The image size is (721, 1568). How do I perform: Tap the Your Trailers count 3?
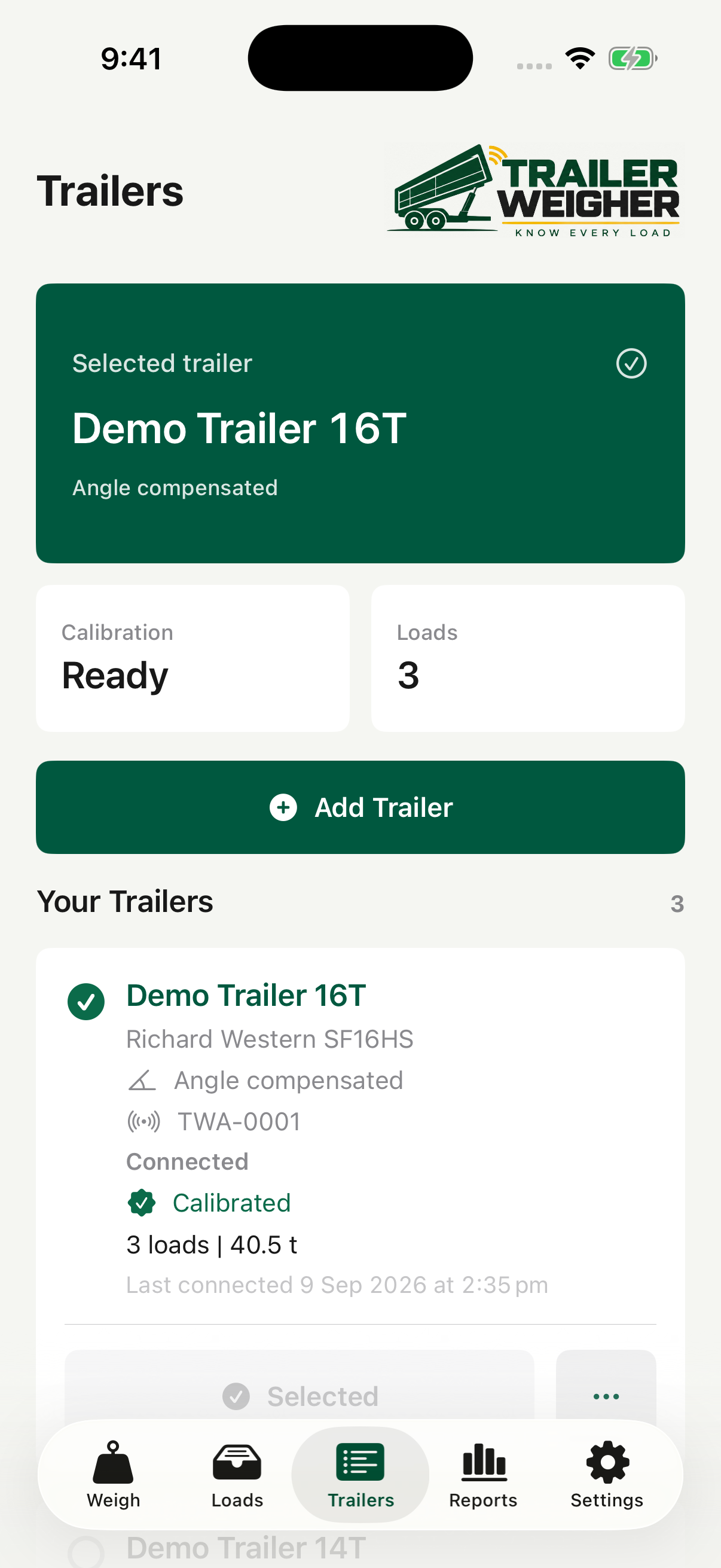pos(677,904)
